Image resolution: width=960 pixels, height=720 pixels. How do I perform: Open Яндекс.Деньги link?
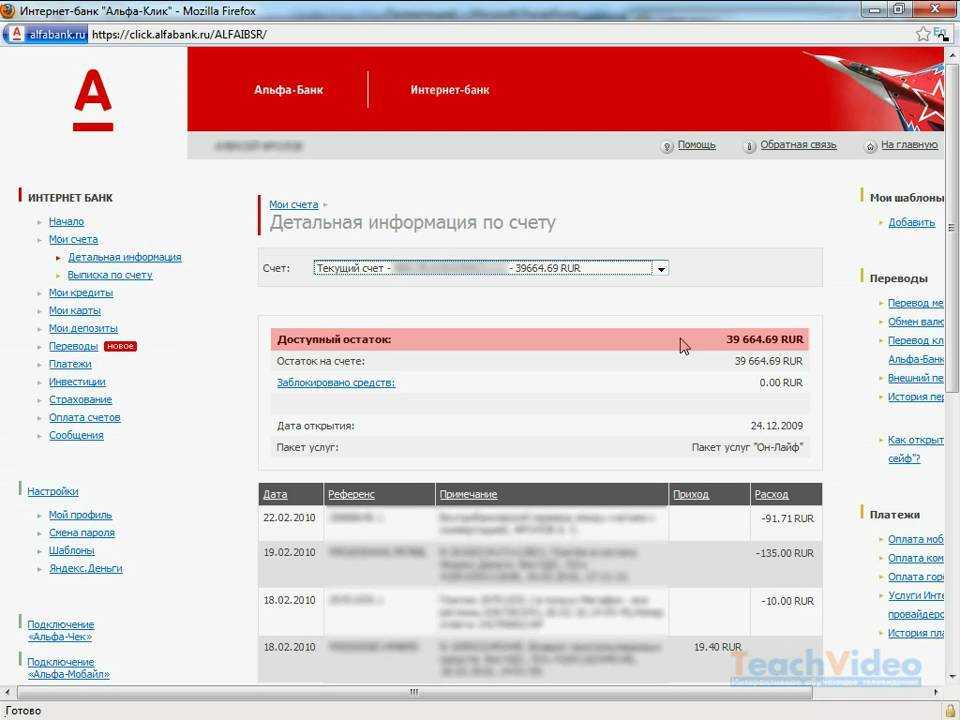pos(86,568)
